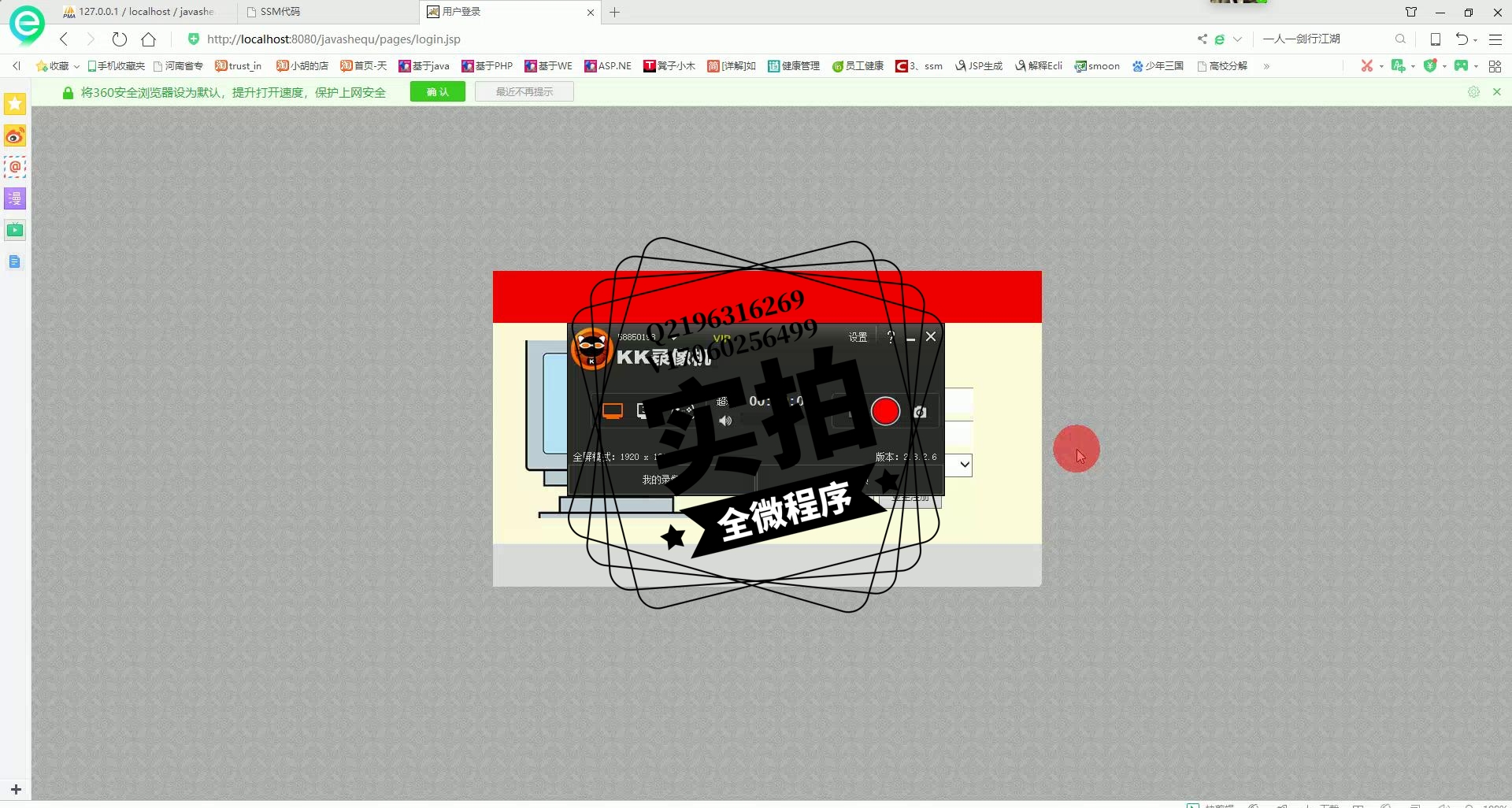This screenshot has width=1512, height=808.
Task: Click the search magnifier icon
Action: pyautogui.click(x=1400, y=39)
